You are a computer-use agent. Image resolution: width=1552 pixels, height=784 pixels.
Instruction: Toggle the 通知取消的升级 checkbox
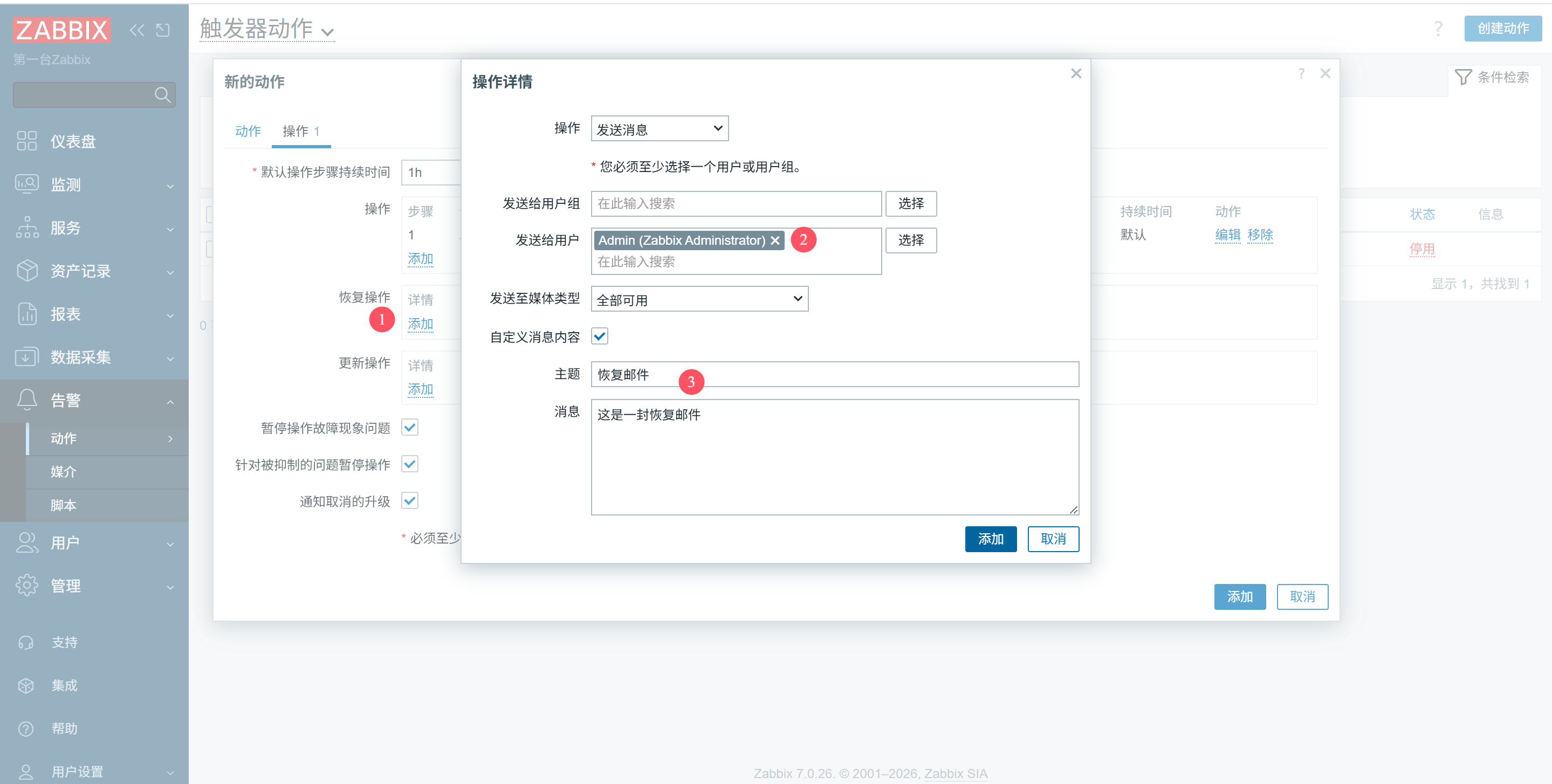[x=410, y=501]
